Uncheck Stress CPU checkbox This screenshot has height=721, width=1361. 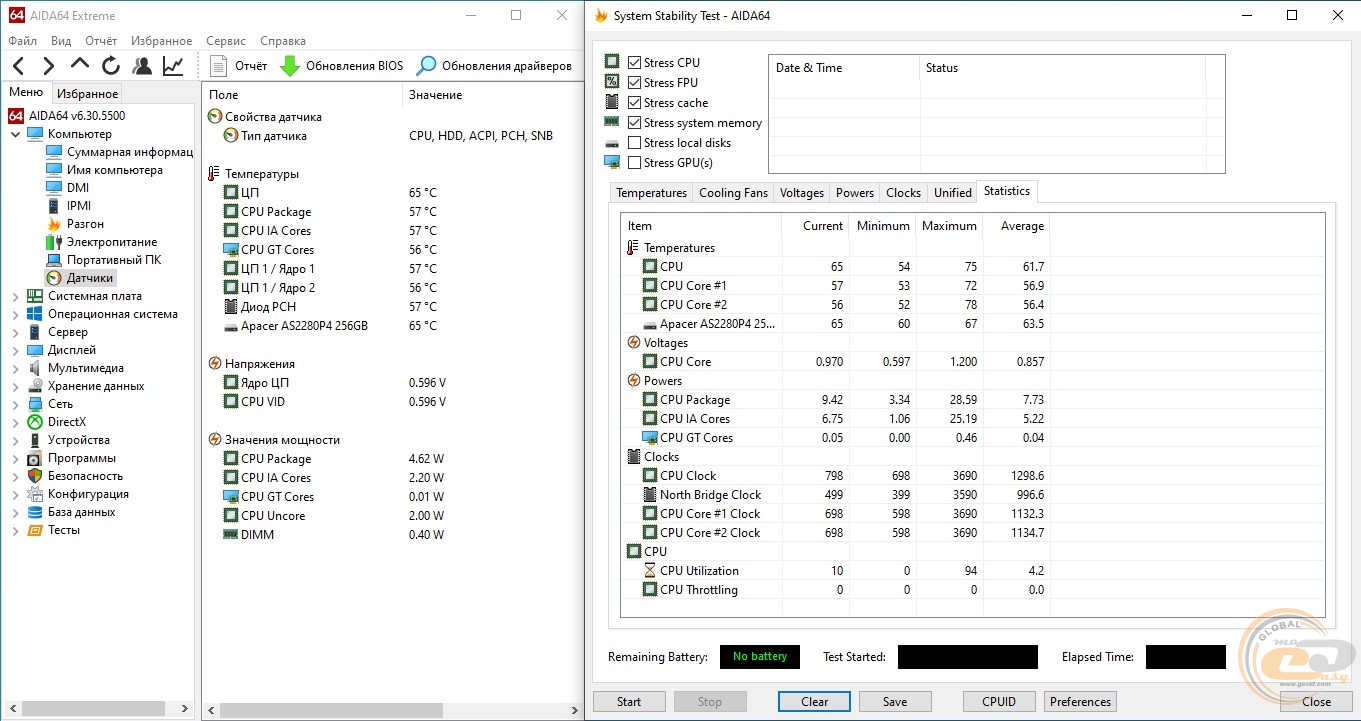coord(634,62)
